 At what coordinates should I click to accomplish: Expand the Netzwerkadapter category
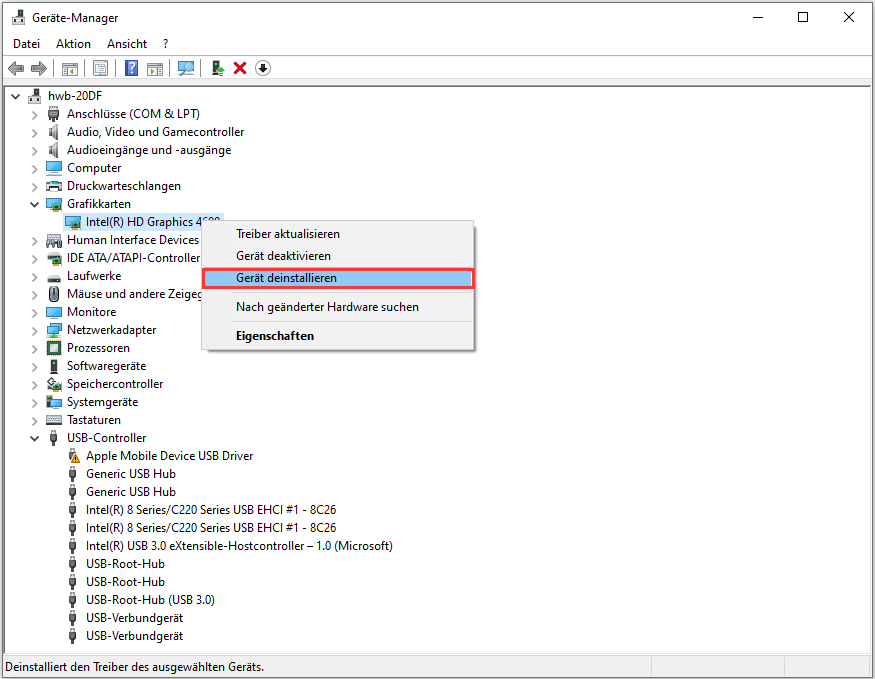(x=35, y=331)
